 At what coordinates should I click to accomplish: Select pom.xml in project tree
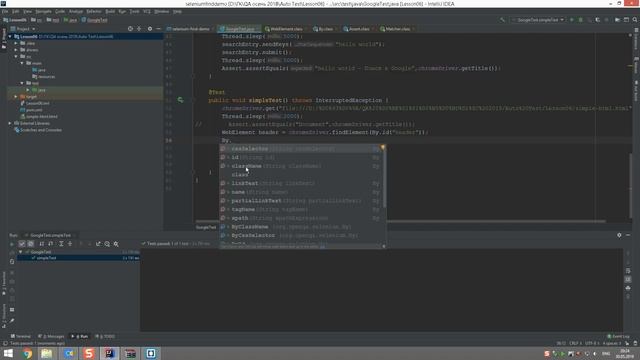[x=31, y=110]
